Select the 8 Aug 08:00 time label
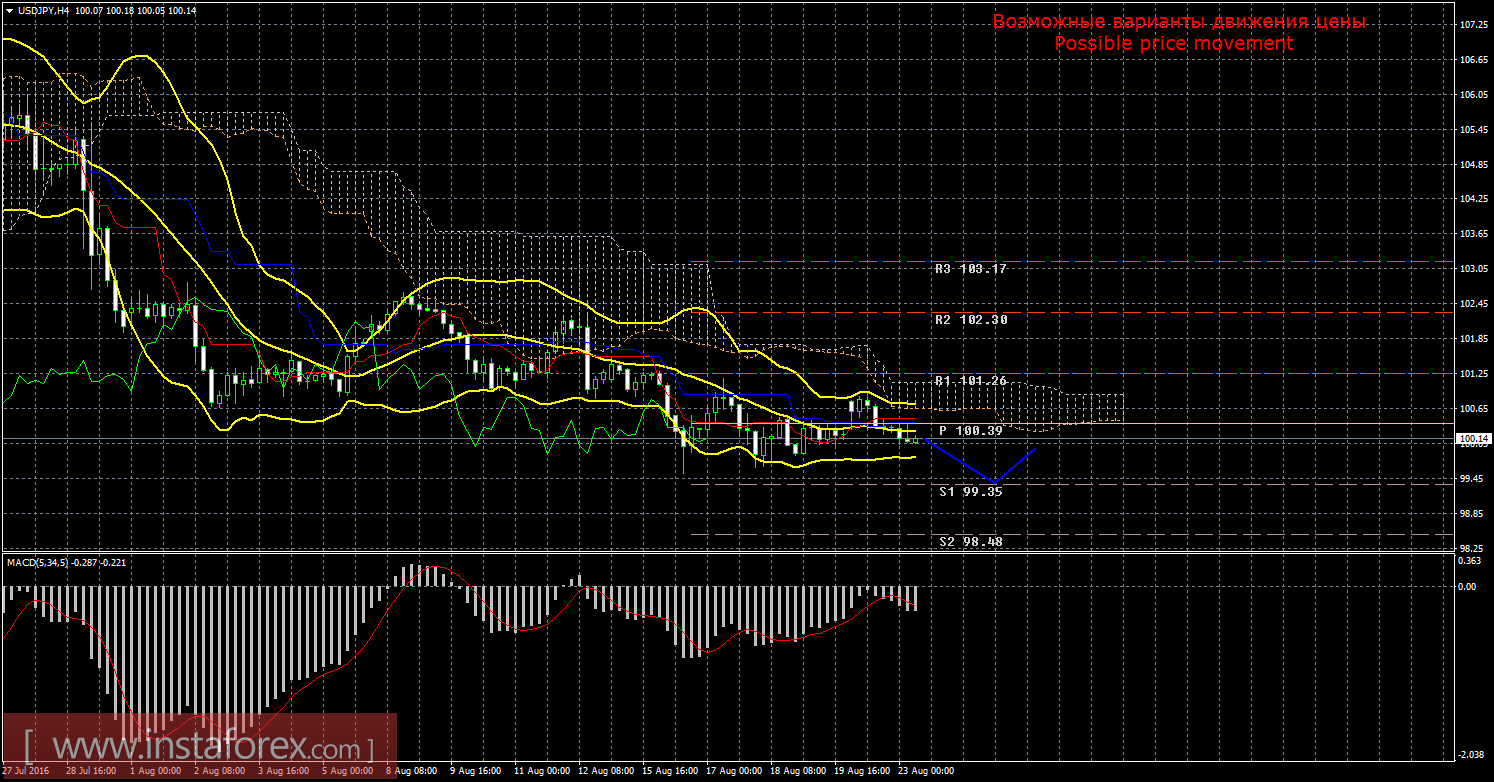This screenshot has height=782, width=1494. click(412, 772)
